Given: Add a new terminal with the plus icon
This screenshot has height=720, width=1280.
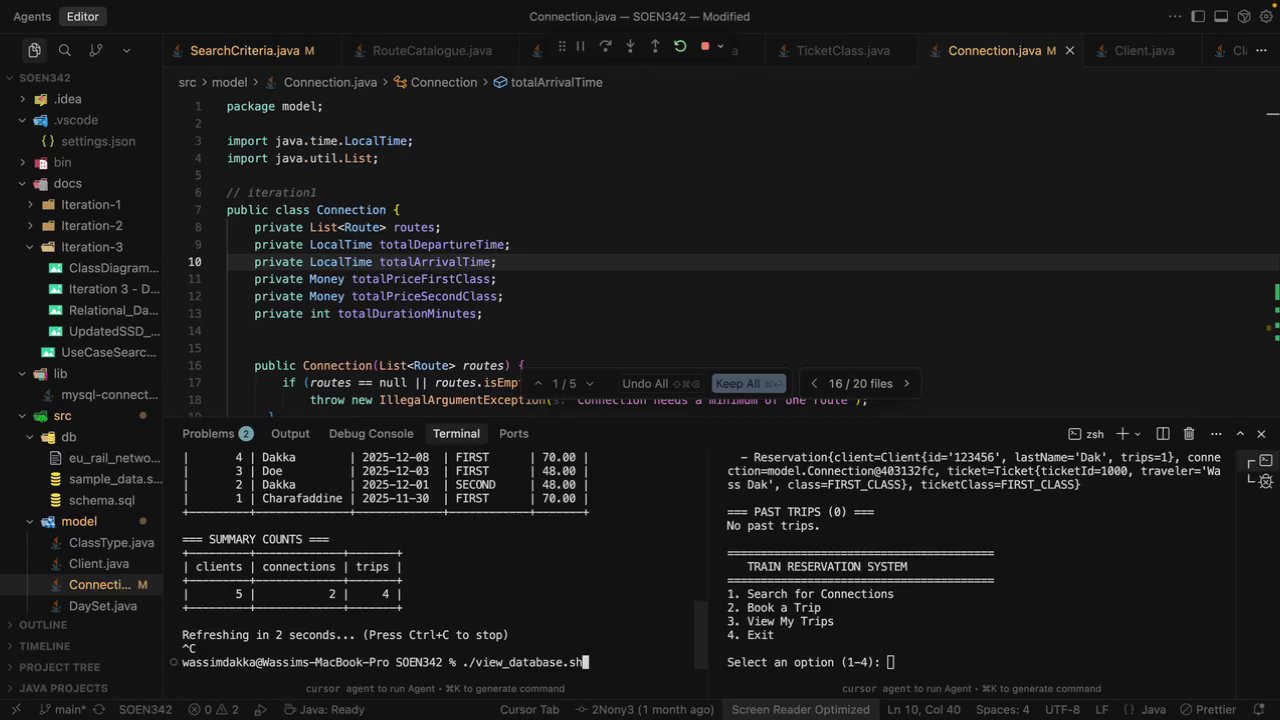Looking at the screenshot, I should click(x=1123, y=434).
